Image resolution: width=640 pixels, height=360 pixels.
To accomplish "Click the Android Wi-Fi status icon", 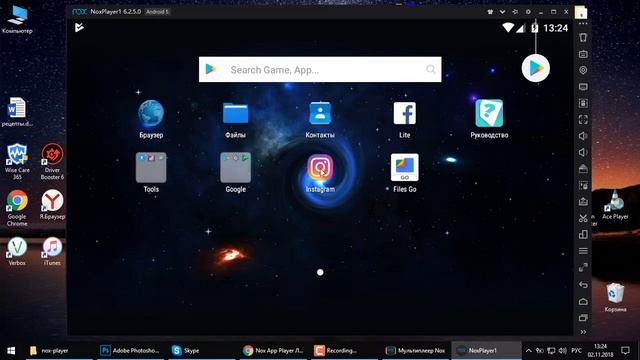I will (x=508, y=27).
